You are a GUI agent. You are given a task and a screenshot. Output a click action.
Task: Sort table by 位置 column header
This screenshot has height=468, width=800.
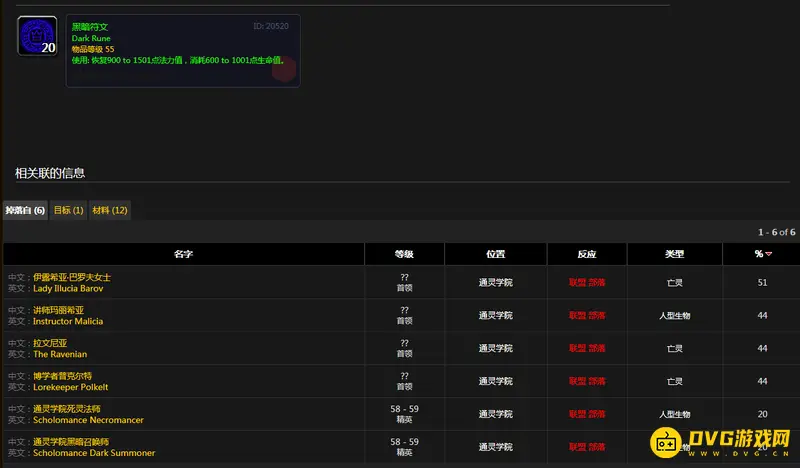click(495, 254)
